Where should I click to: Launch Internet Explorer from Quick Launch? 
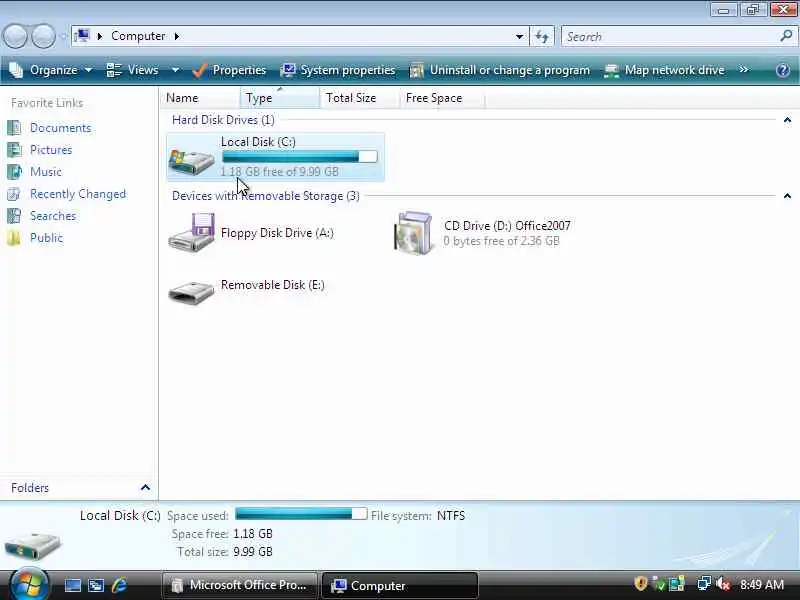click(x=119, y=585)
